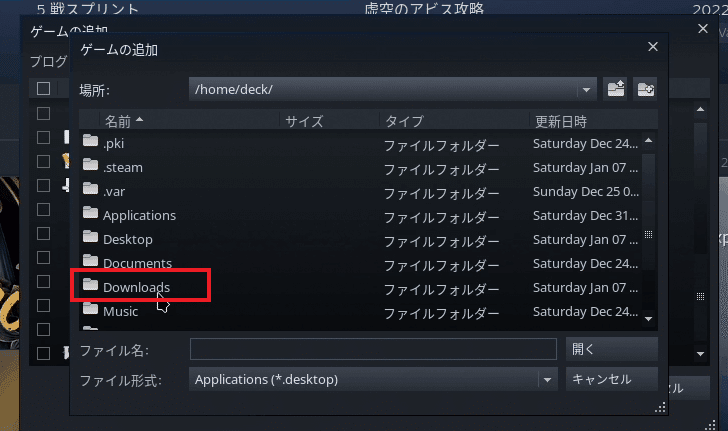Sort by タイプ column header
Image resolution: width=728 pixels, height=431 pixels.
(454, 121)
